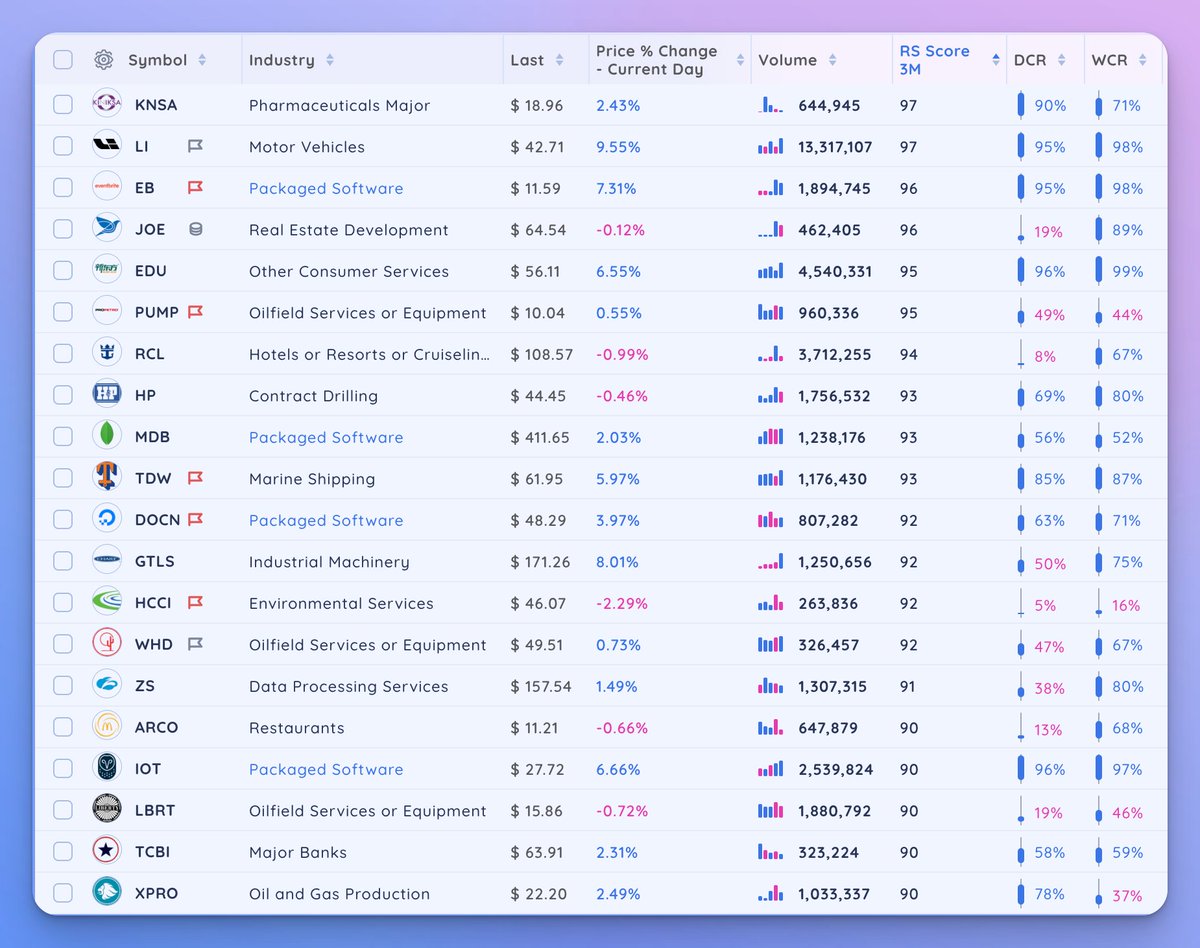The height and width of the screenshot is (948, 1200).
Task: Sort by RS Score 3M arrows
Action: tap(996, 60)
